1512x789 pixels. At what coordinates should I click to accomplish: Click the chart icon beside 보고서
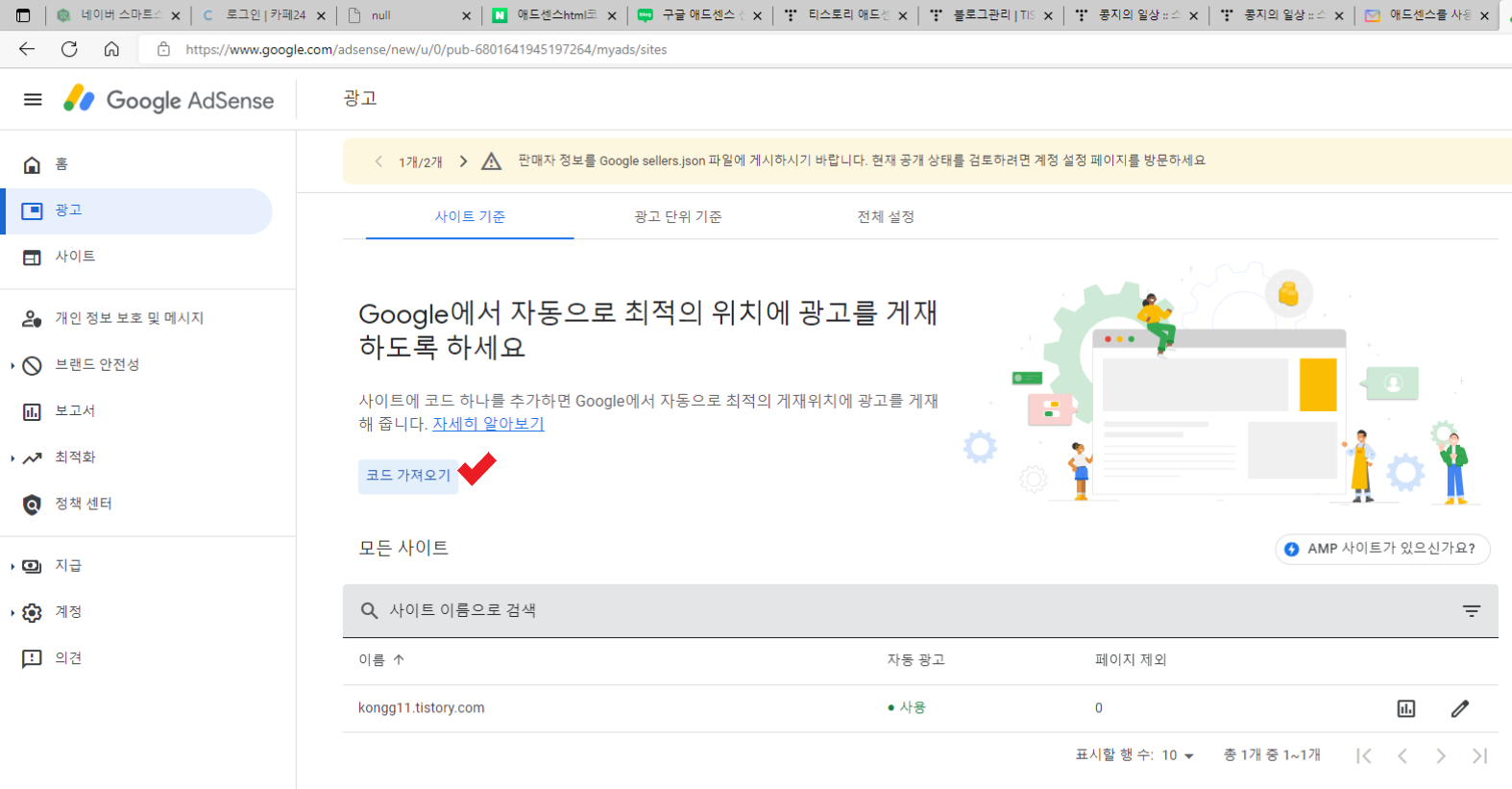pyautogui.click(x=32, y=411)
